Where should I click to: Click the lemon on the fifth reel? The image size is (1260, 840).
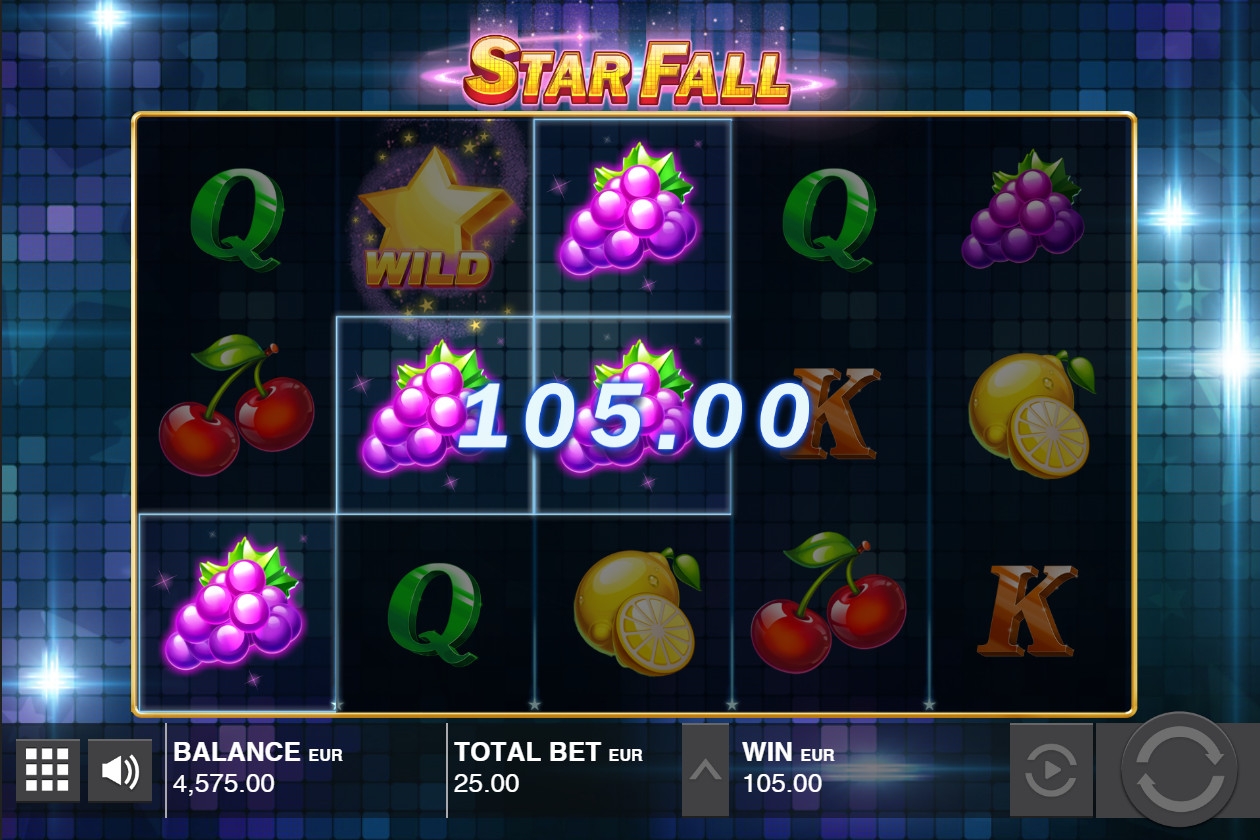coord(1030,414)
